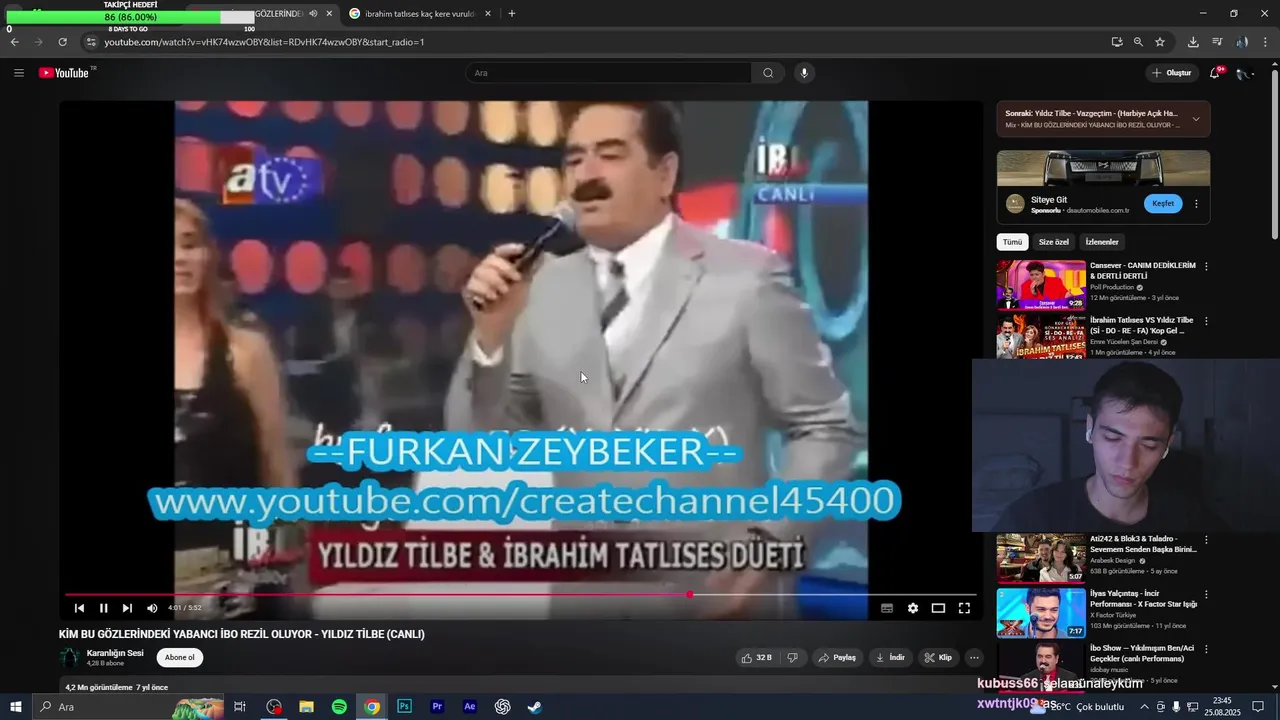The image size is (1280, 720).
Task: Open options for İbrahim Tatlıses VS Yıldız Tilbe
Action: pyautogui.click(x=1206, y=322)
